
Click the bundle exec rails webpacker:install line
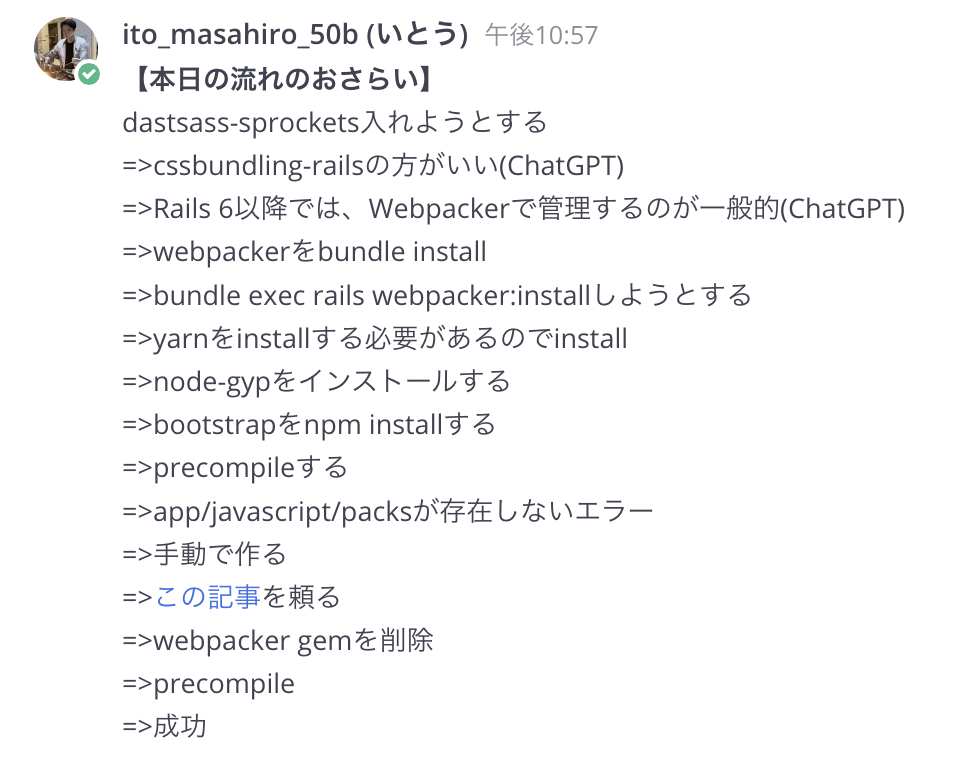437,296
